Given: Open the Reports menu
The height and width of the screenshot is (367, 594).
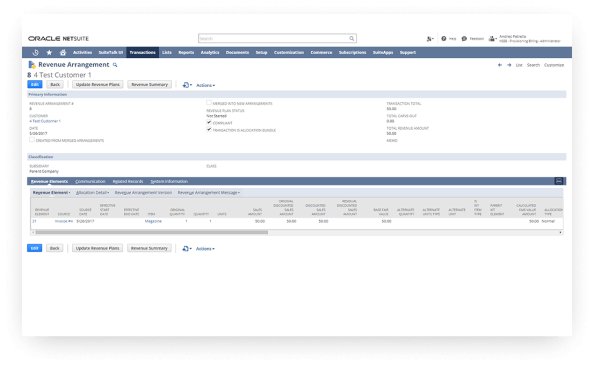Looking at the screenshot, I should [x=186, y=53].
